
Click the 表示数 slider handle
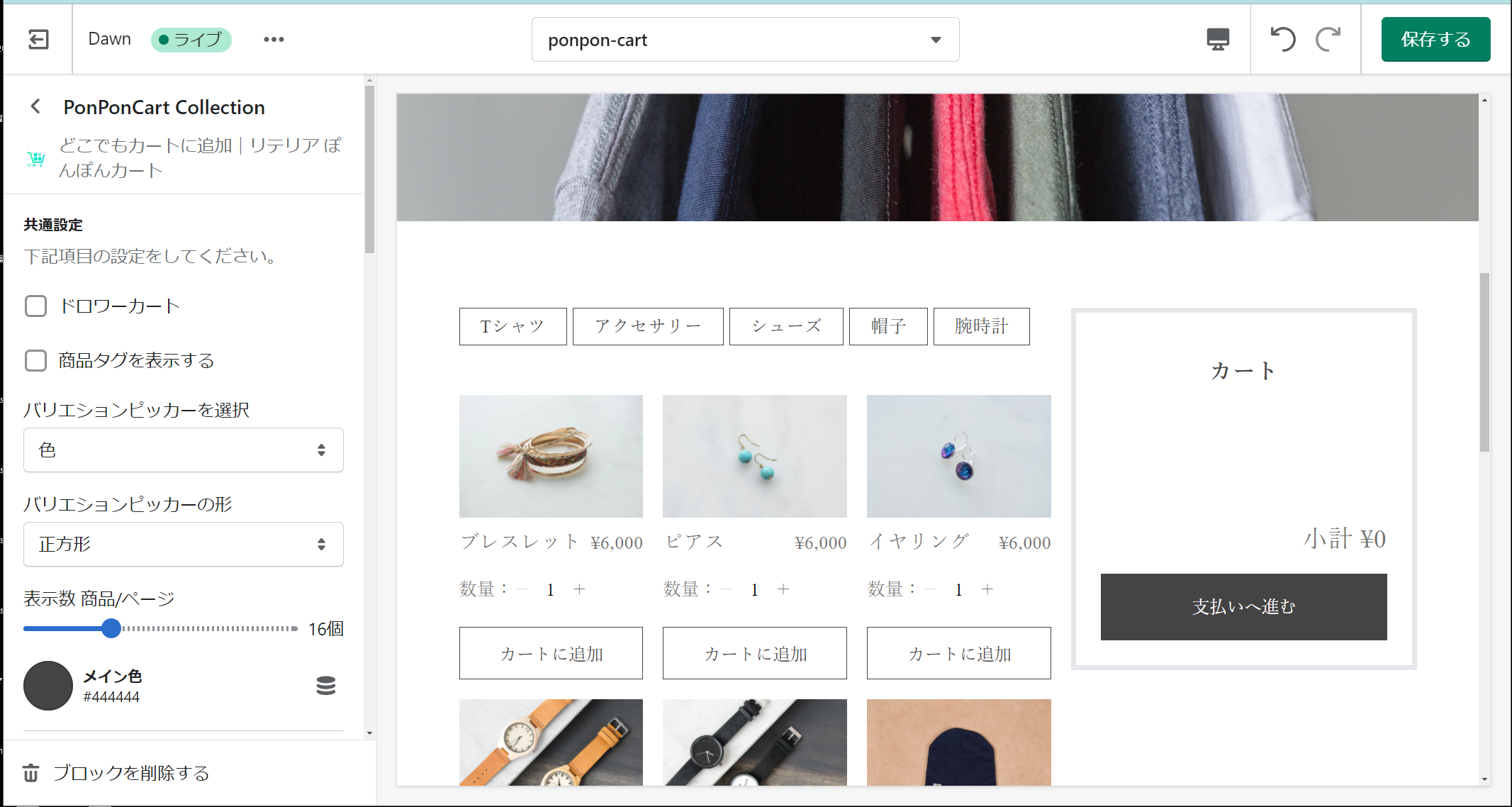tap(111, 628)
